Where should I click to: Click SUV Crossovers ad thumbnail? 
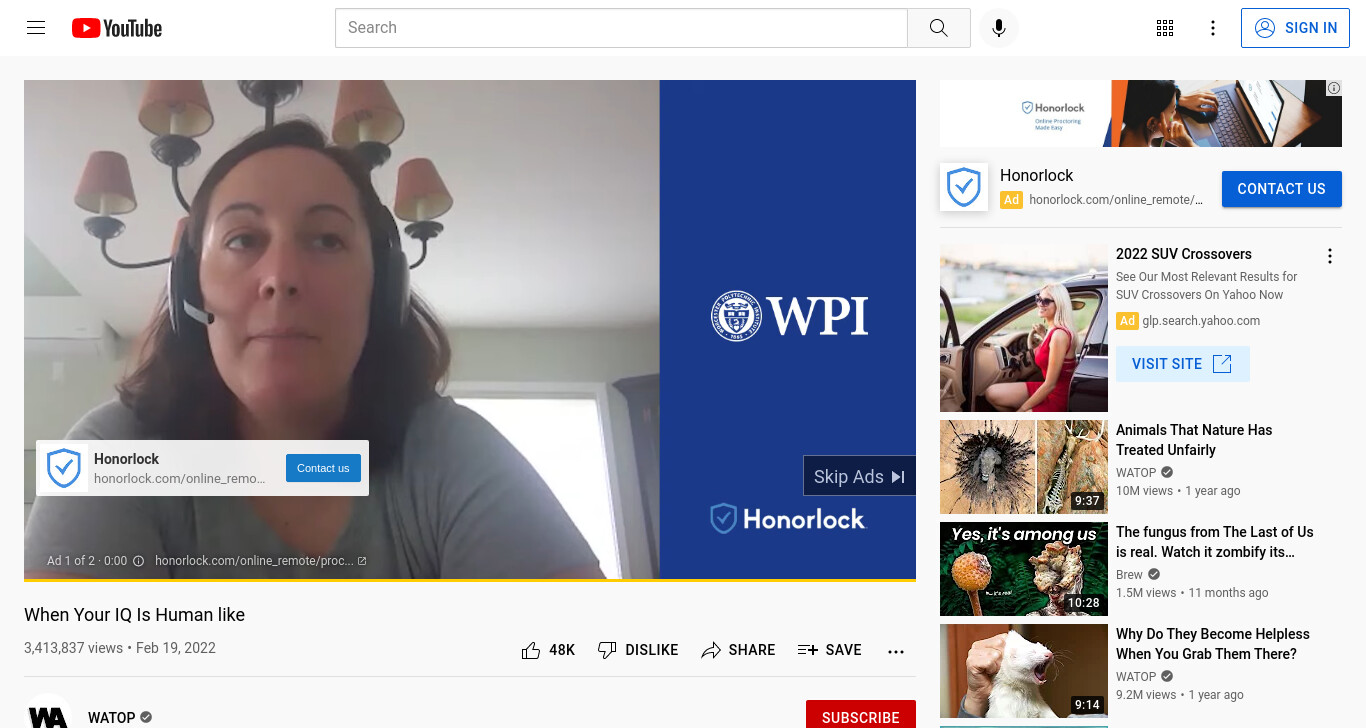pos(1024,328)
